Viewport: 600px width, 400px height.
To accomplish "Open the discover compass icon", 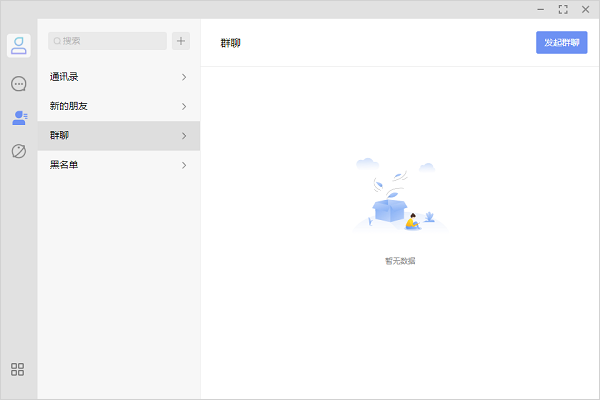I will click(19, 151).
